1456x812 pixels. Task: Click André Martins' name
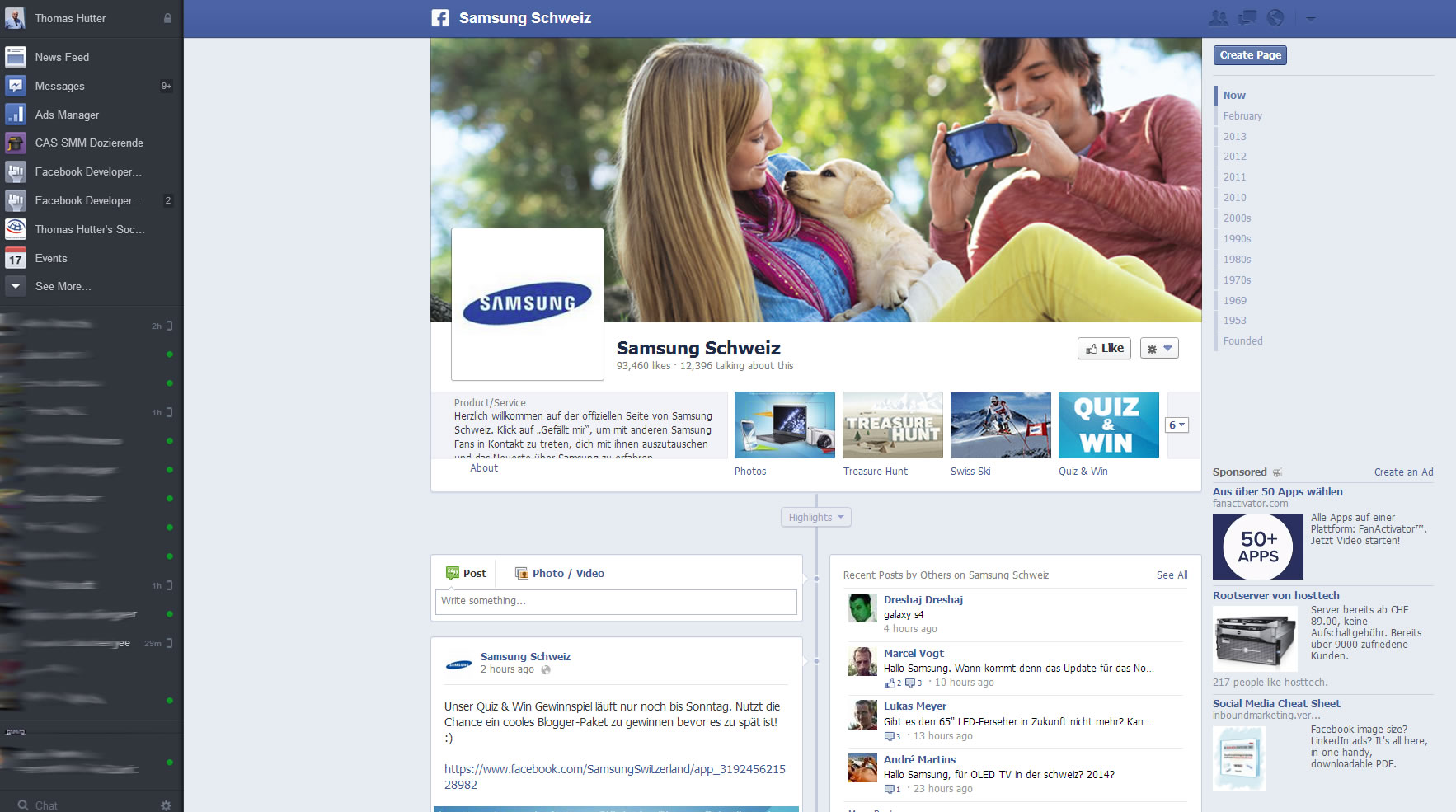919,760
